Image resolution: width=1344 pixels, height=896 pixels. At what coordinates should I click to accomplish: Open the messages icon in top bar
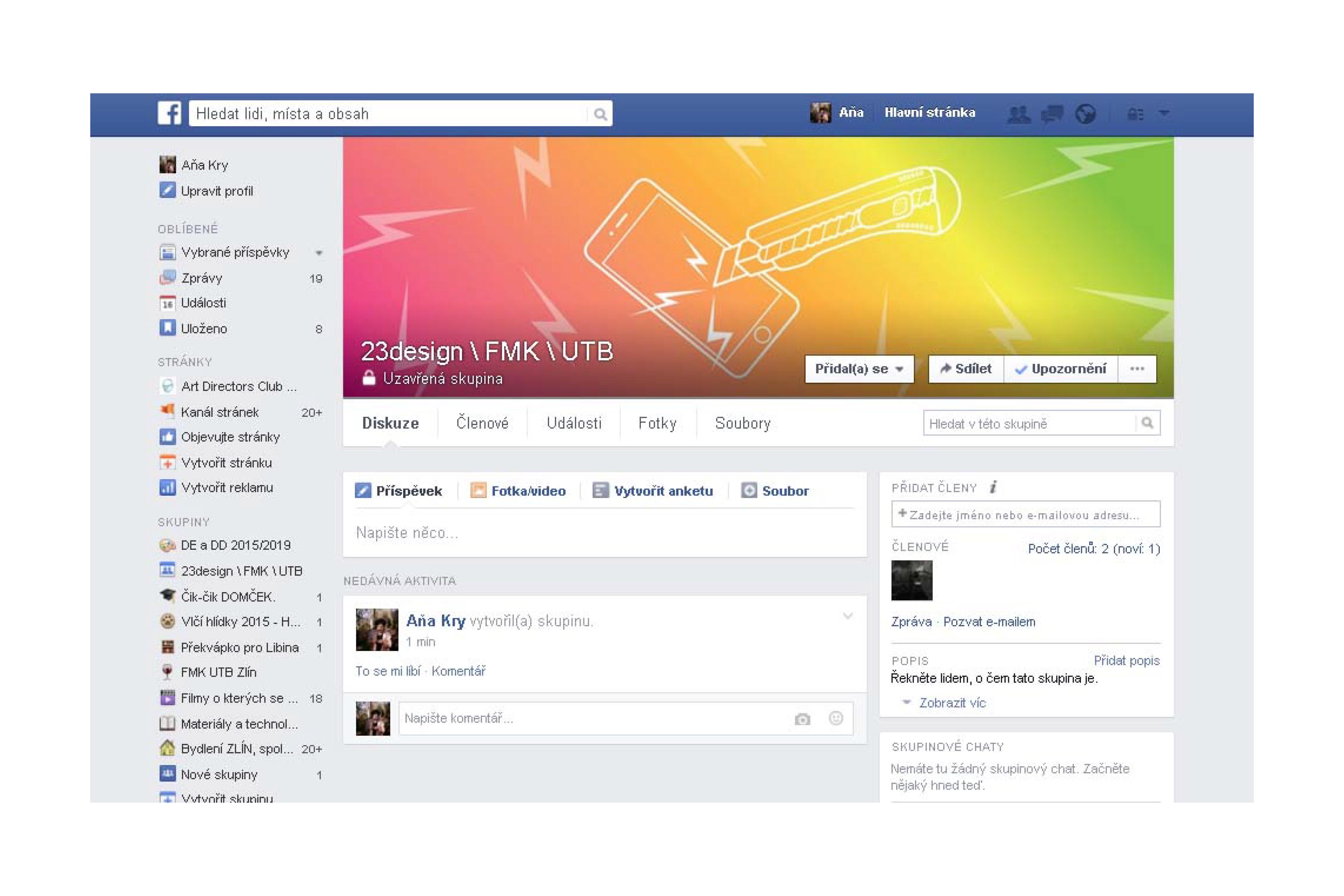pyautogui.click(x=1052, y=114)
